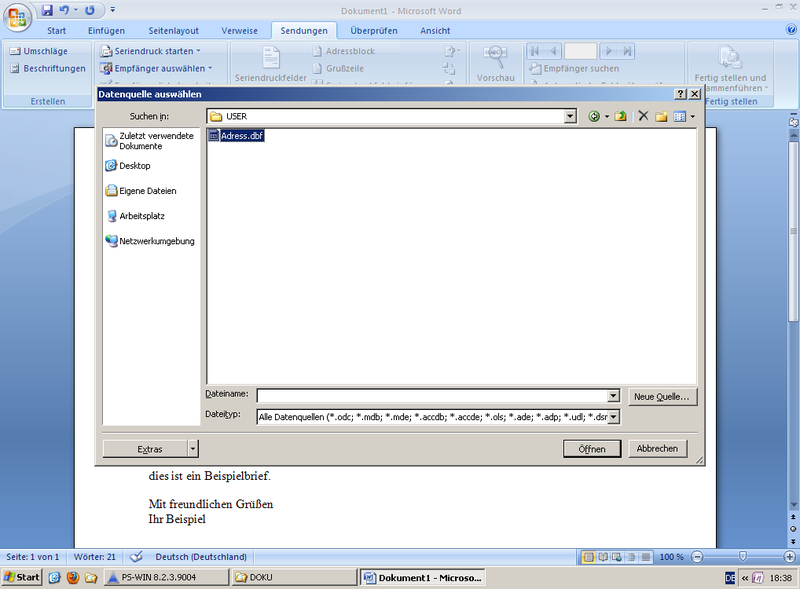Click the Neue Quelle... button
This screenshot has height=589, width=800.
662,397
